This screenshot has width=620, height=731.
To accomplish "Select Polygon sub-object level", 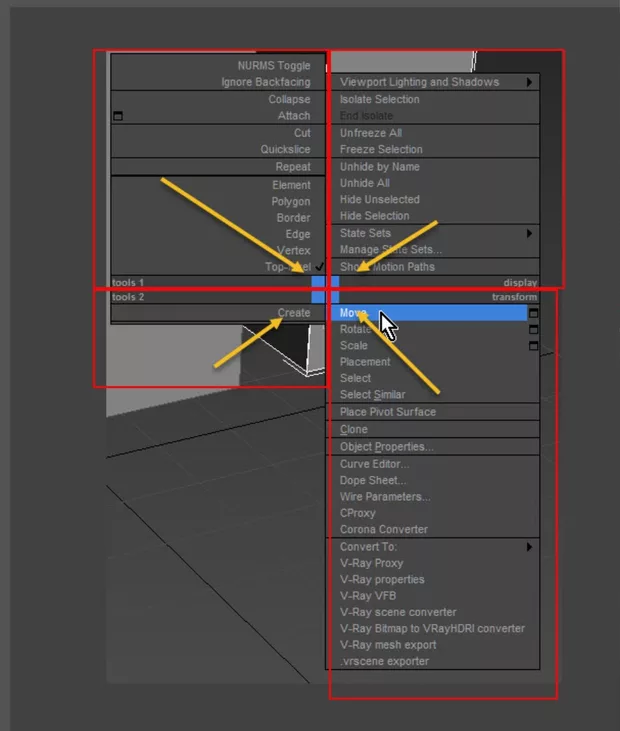I will (x=291, y=201).
